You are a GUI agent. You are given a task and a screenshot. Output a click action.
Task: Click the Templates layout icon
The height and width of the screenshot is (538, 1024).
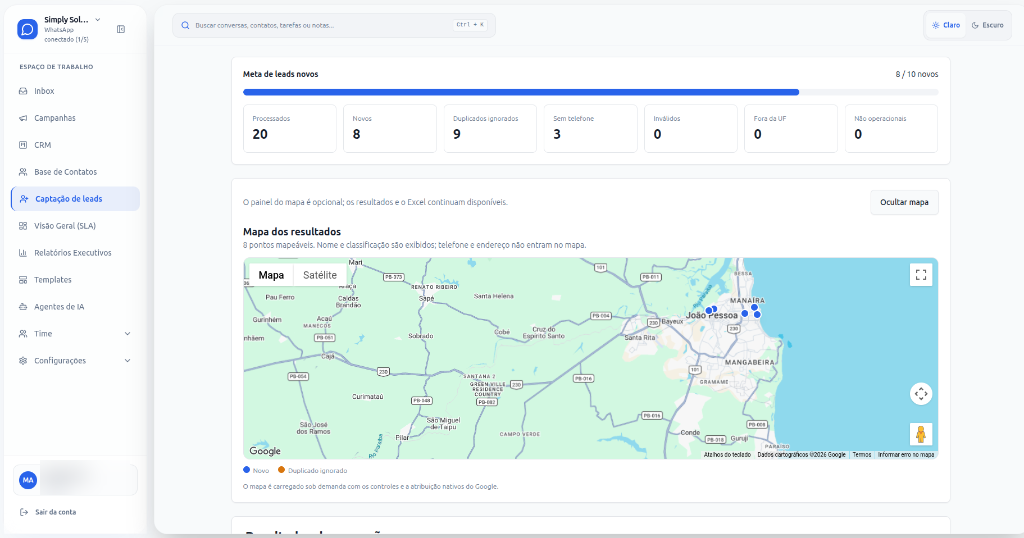point(23,279)
